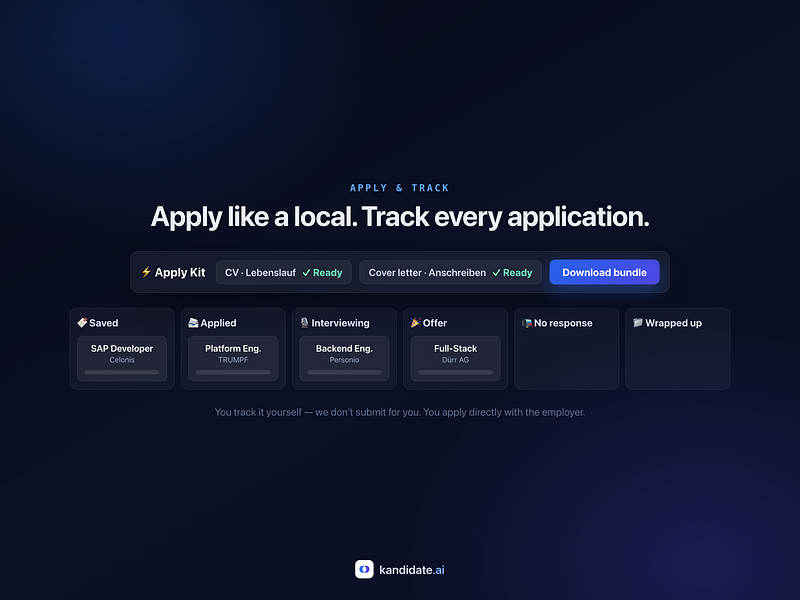Screen dimensions: 800x600
Task: Click the Download bundle button
Action: [604, 272]
